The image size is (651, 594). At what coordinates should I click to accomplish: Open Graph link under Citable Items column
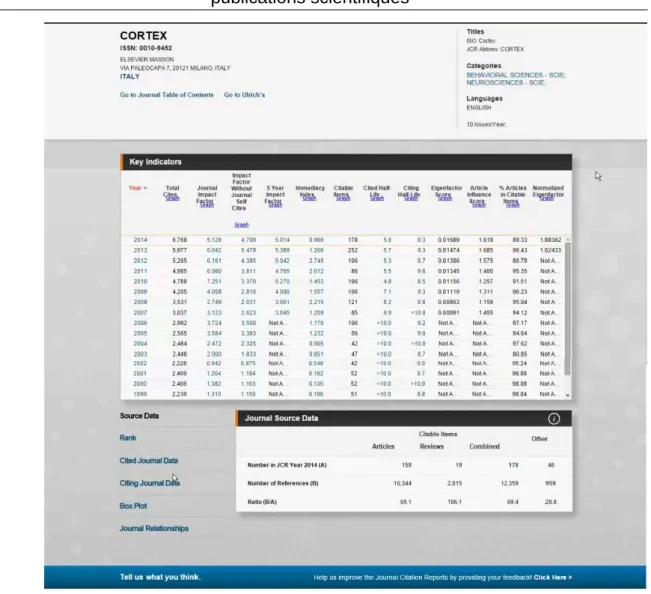coord(343,198)
